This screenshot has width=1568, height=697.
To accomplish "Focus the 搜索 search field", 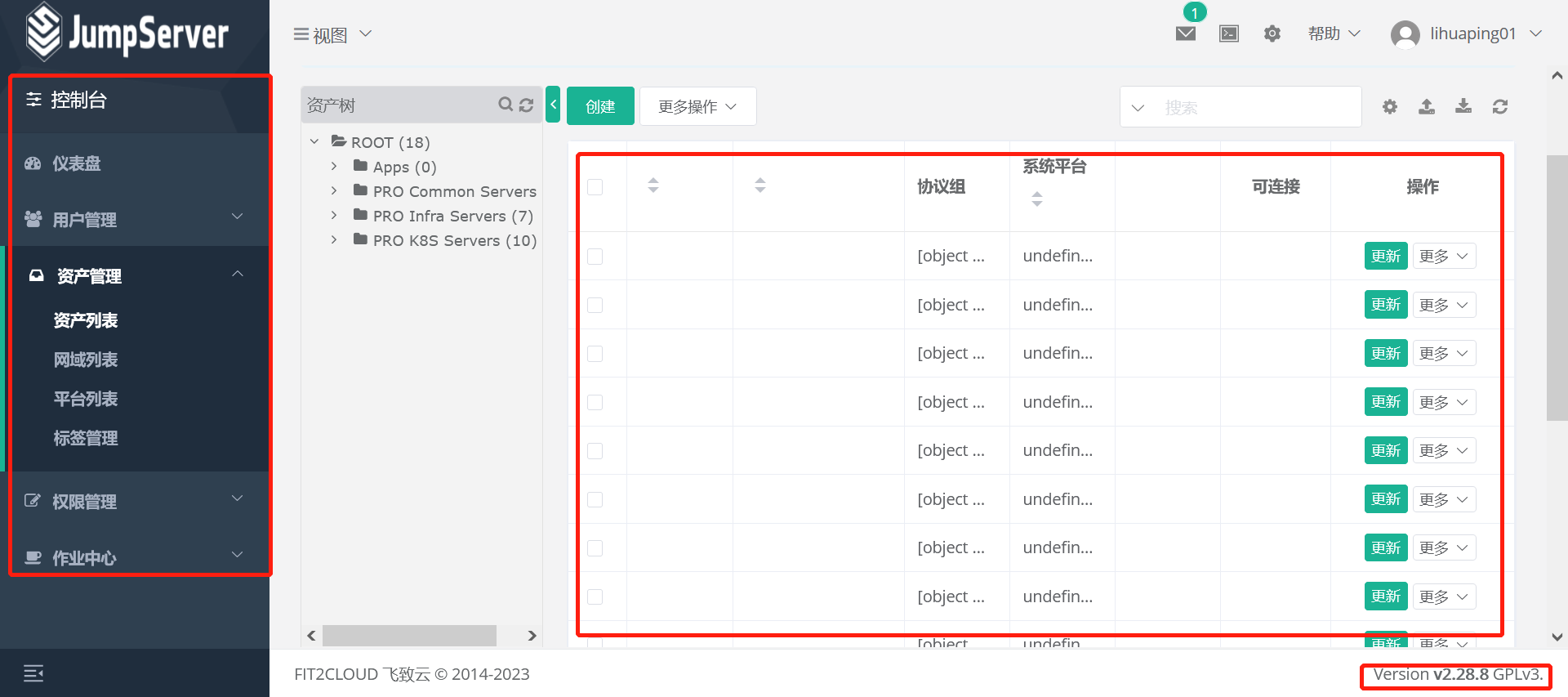I will coord(1258,107).
